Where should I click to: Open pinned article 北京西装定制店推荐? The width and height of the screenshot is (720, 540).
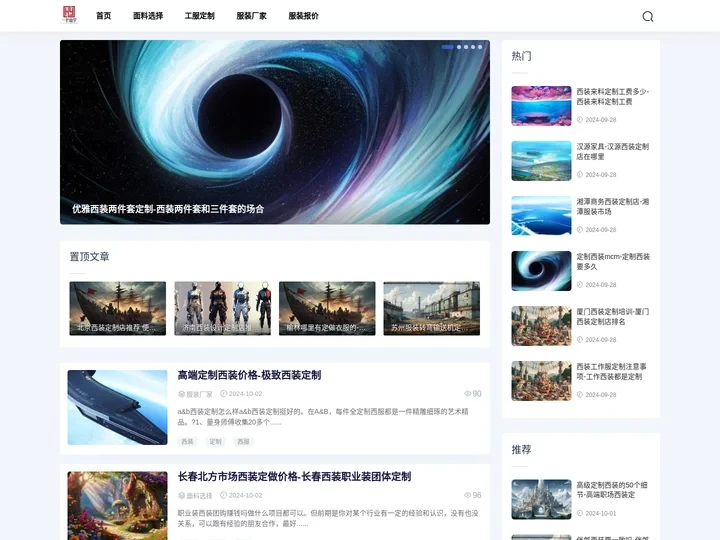[118, 308]
